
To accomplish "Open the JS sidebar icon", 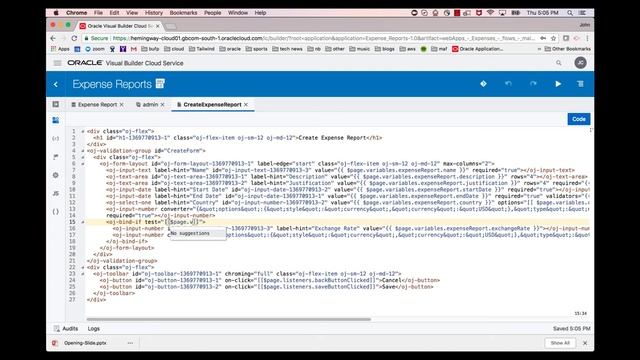I will pos(56,193).
